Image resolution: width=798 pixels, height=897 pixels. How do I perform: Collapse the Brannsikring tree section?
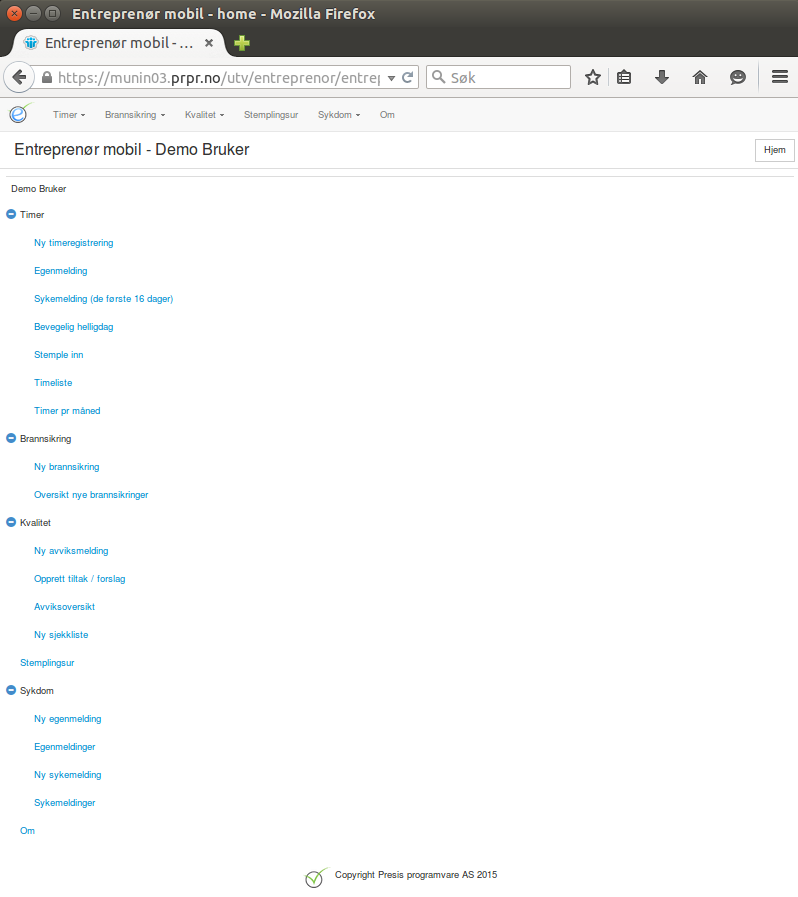point(11,438)
